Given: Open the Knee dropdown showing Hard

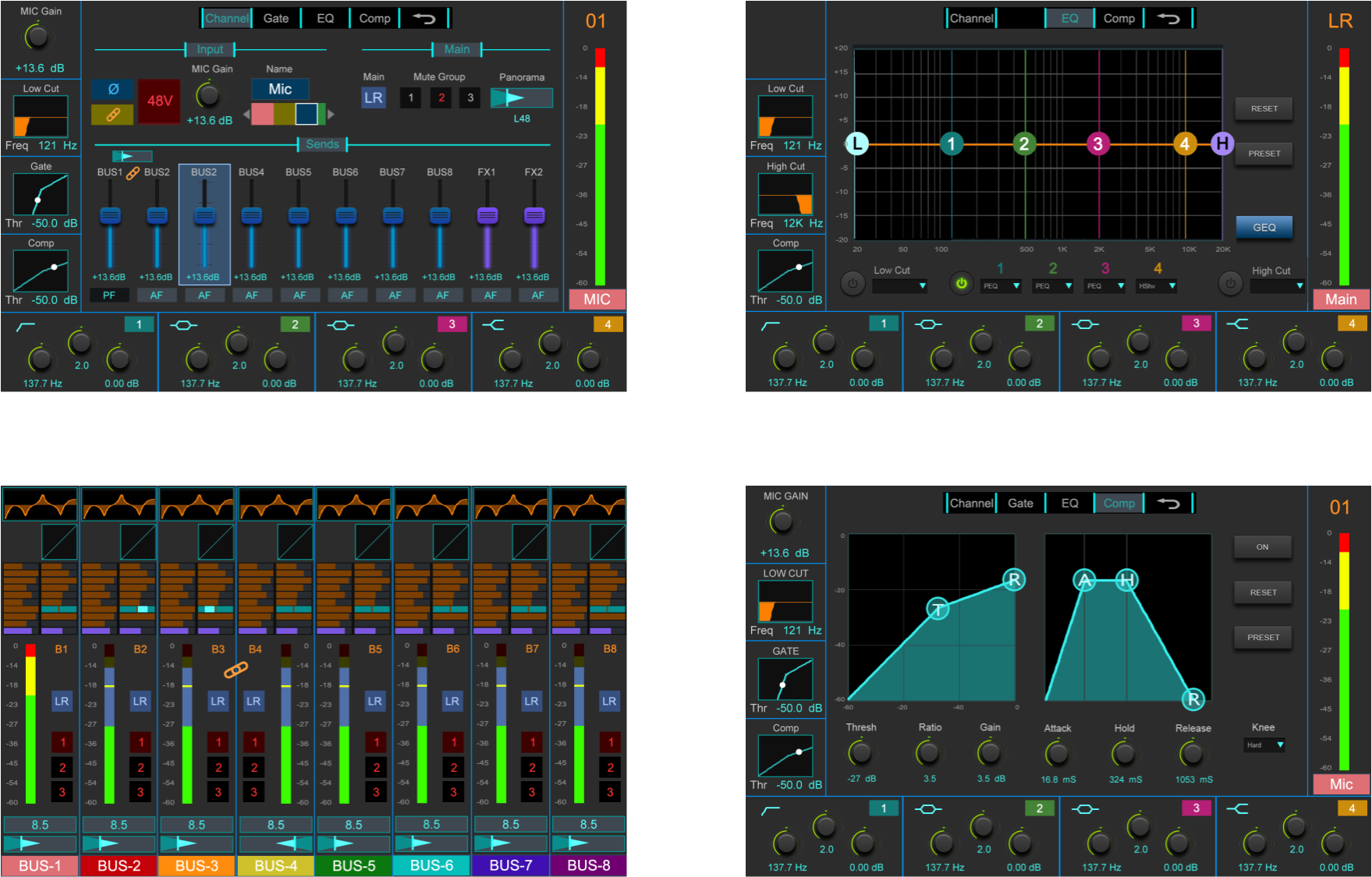Looking at the screenshot, I should coord(1264,745).
